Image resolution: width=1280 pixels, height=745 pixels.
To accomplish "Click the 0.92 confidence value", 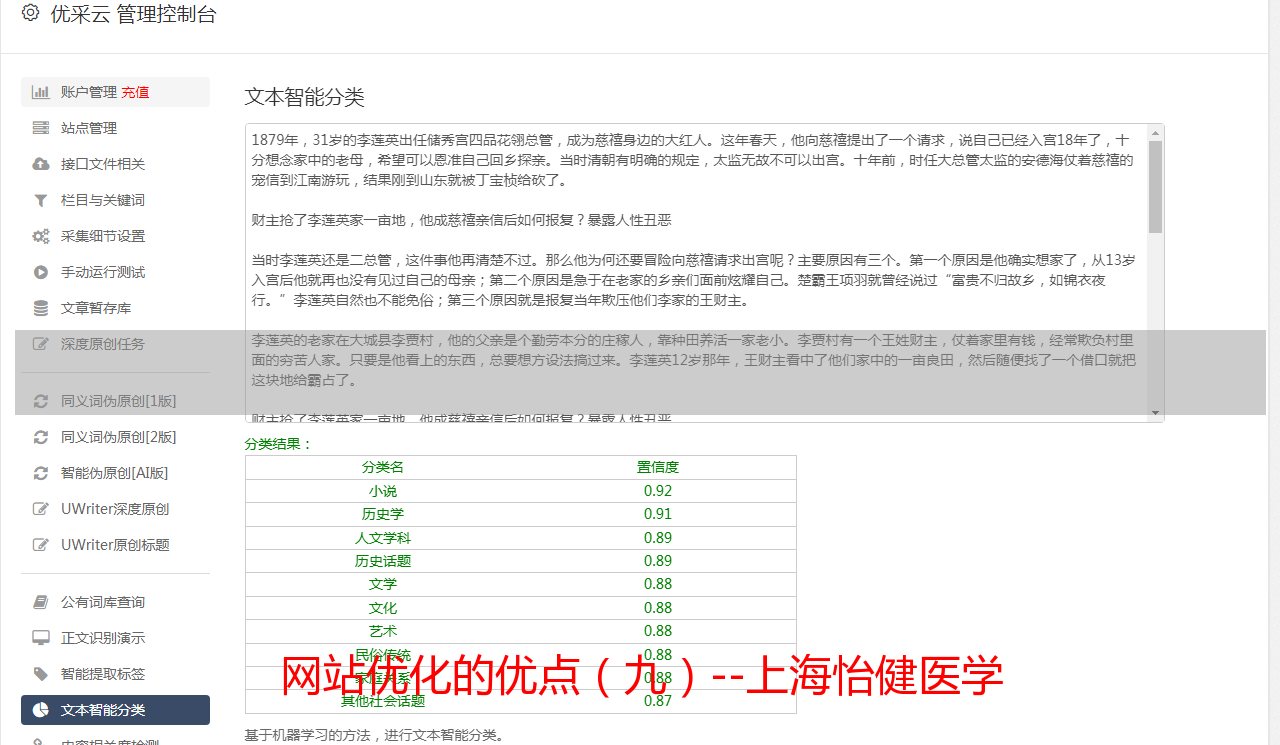I will tap(658, 491).
